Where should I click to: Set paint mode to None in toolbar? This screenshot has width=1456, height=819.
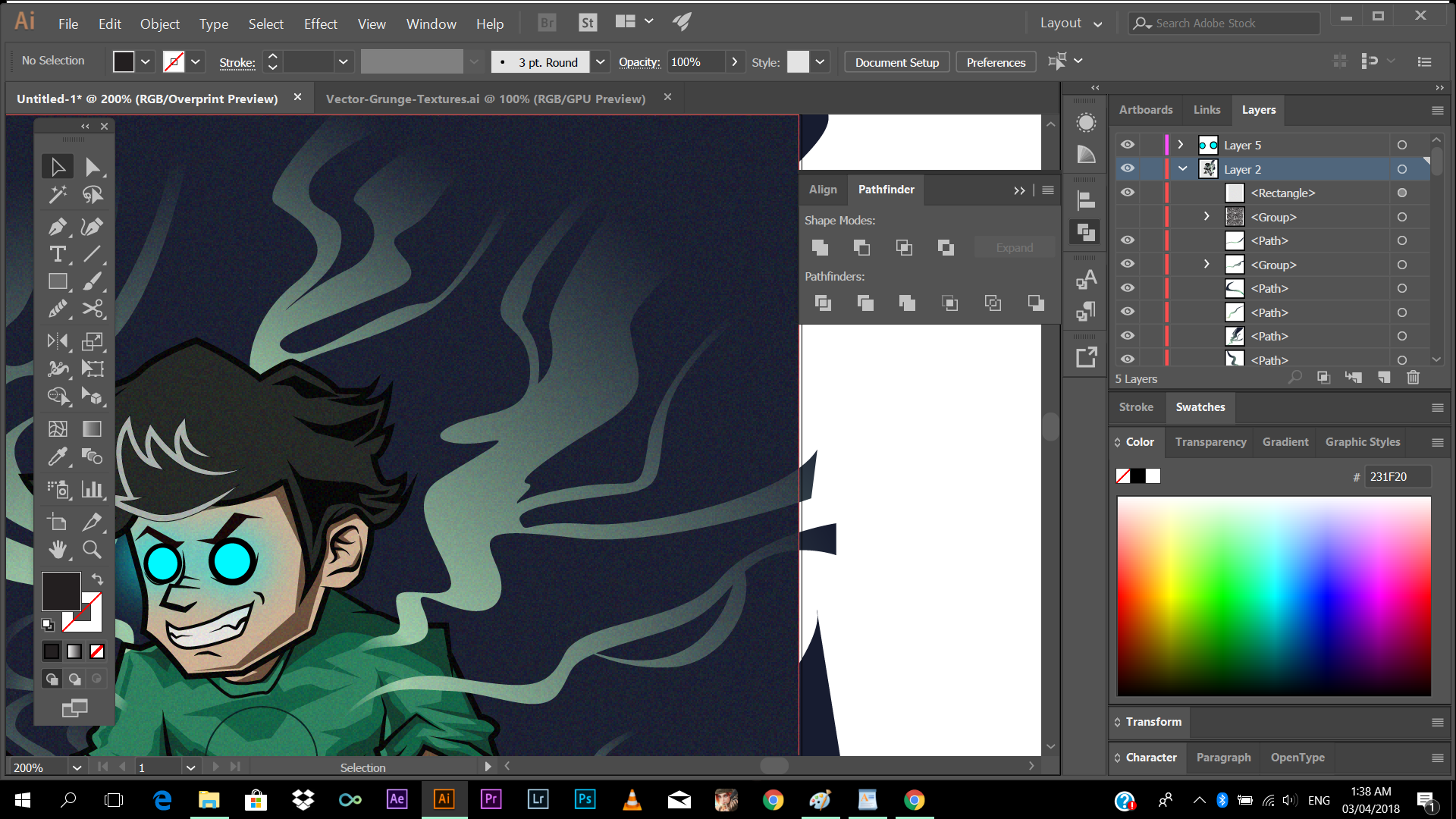(x=97, y=651)
